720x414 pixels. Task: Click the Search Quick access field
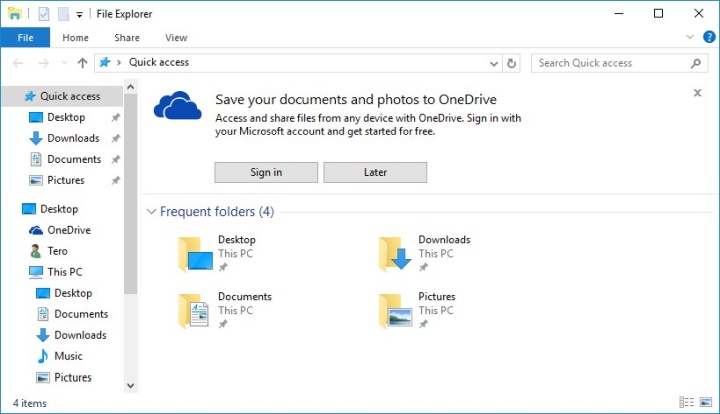coord(610,63)
